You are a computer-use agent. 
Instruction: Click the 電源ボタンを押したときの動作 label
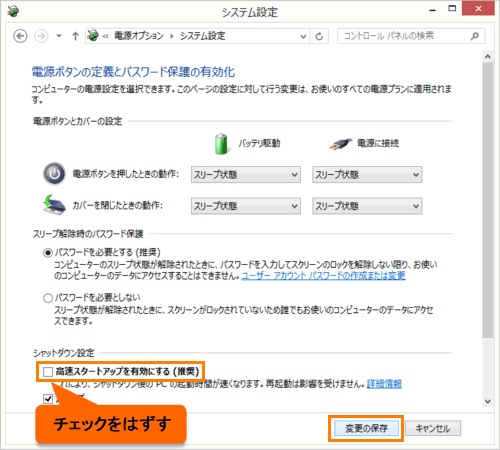pos(126,174)
